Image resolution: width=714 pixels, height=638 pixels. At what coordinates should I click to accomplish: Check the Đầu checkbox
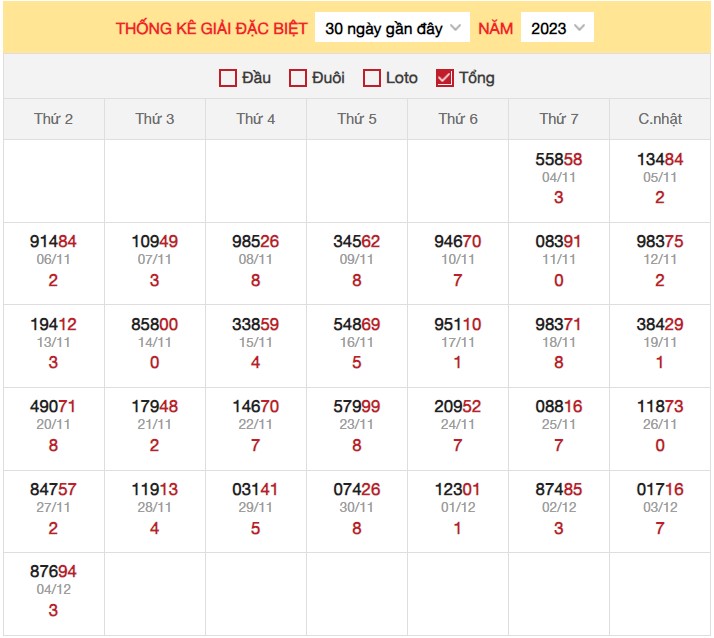(x=228, y=78)
